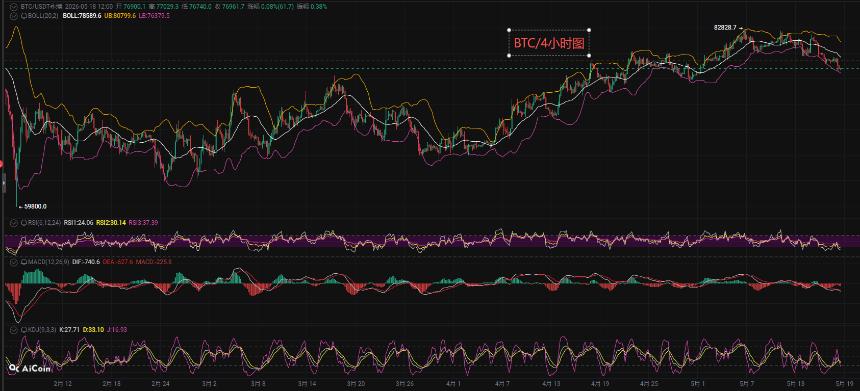The image size is (860, 391).
Task: Click the 82828.7 high price marker
Action: tap(726, 27)
